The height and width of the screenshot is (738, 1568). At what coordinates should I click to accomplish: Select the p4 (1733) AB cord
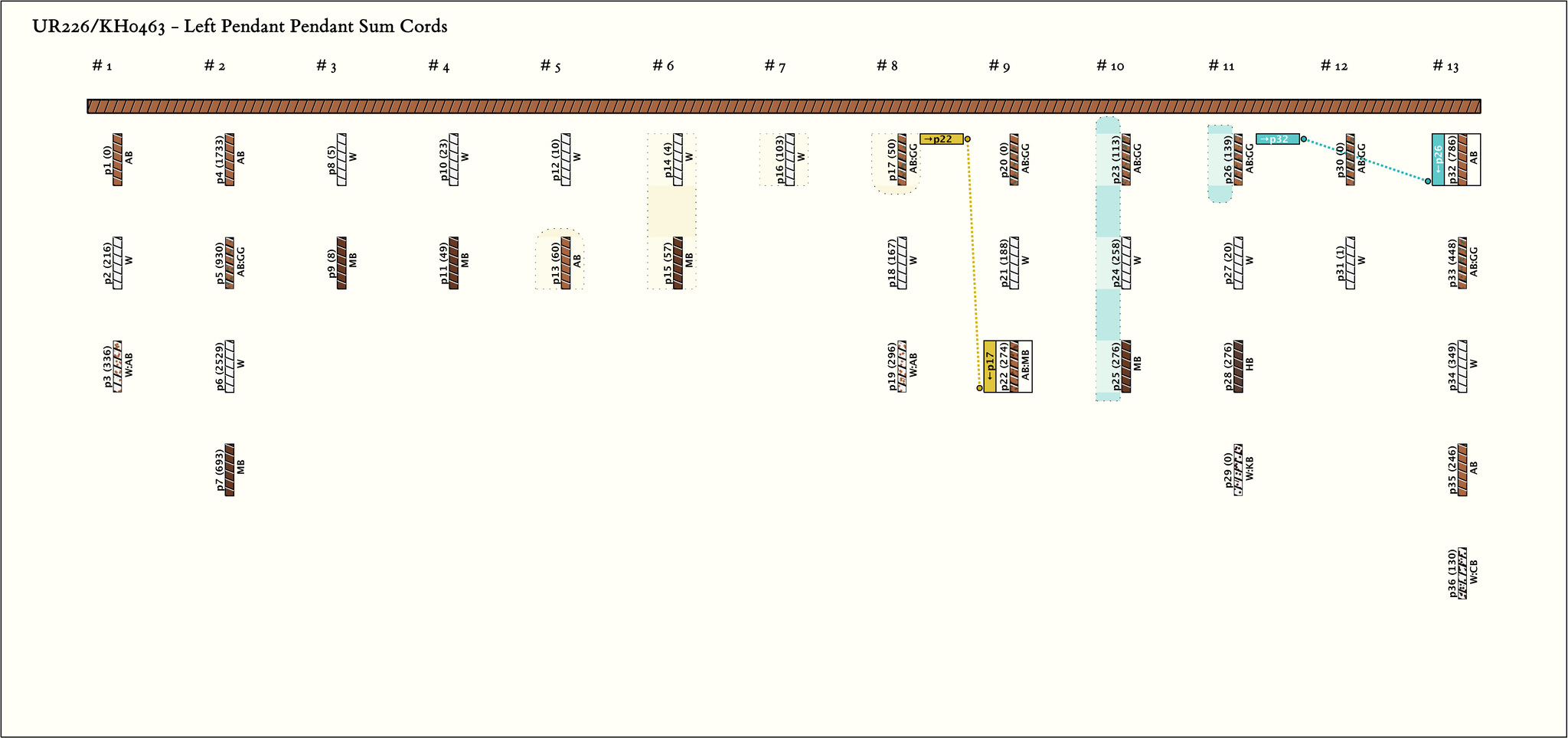tap(230, 160)
